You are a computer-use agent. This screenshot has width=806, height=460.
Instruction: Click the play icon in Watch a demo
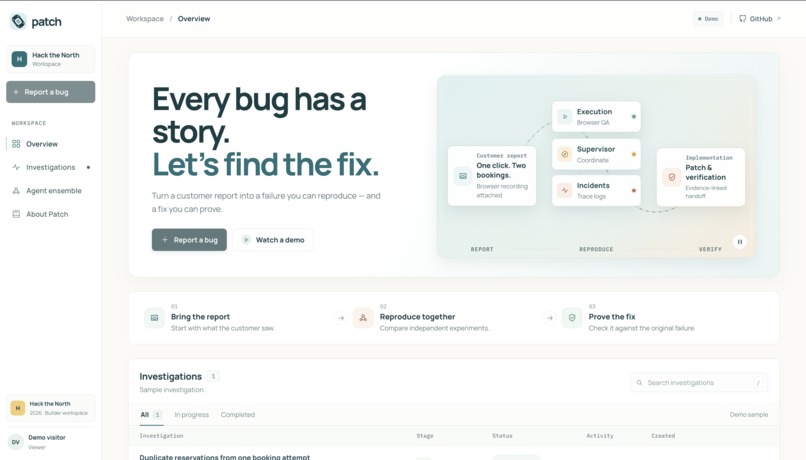246,240
